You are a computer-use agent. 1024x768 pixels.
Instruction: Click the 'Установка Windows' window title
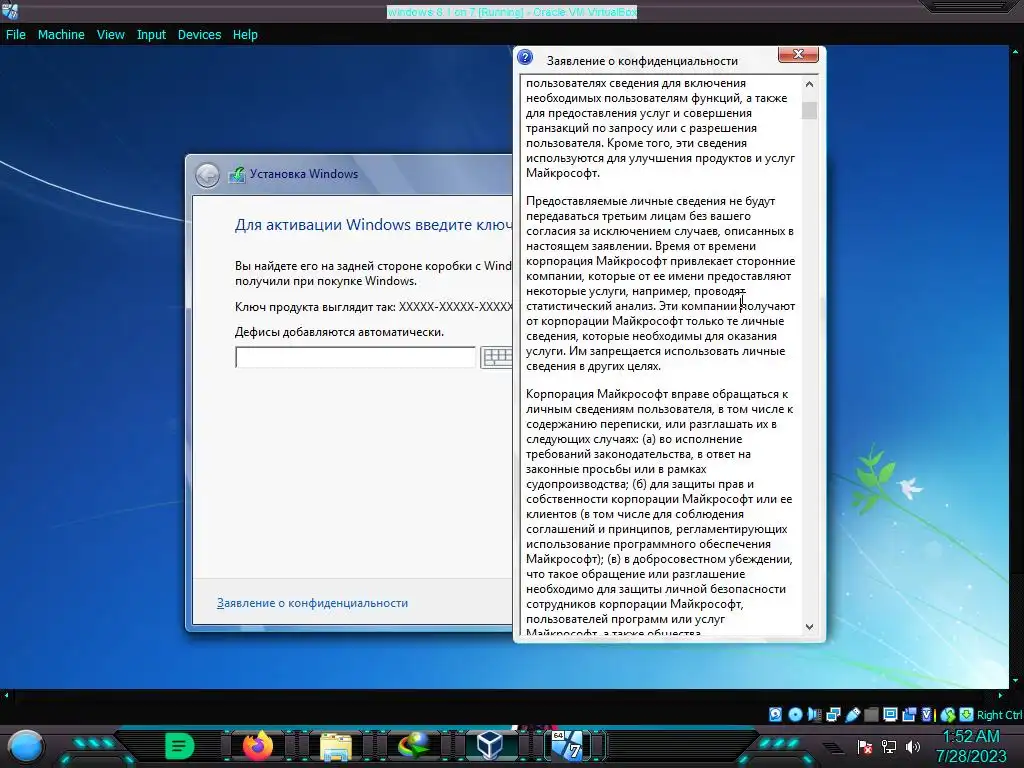304,174
